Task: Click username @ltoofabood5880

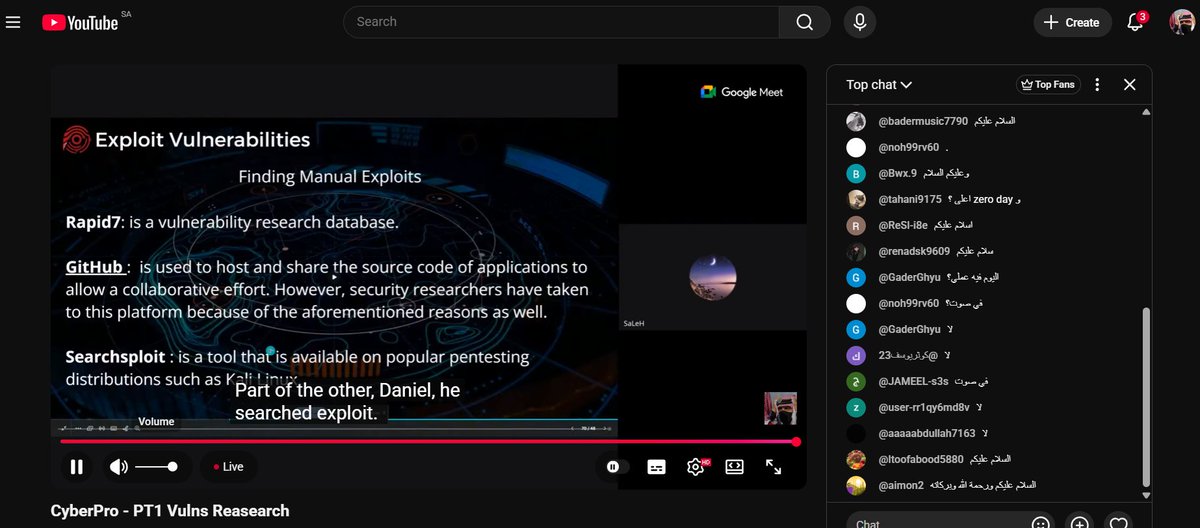Action: tap(921, 459)
